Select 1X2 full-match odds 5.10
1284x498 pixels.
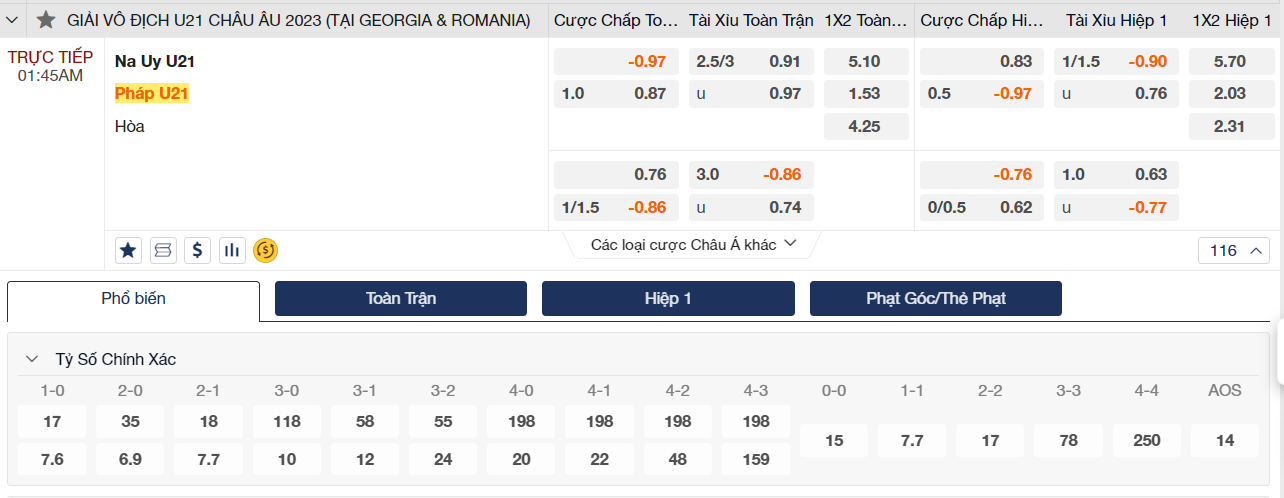pyautogui.click(x=865, y=62)
